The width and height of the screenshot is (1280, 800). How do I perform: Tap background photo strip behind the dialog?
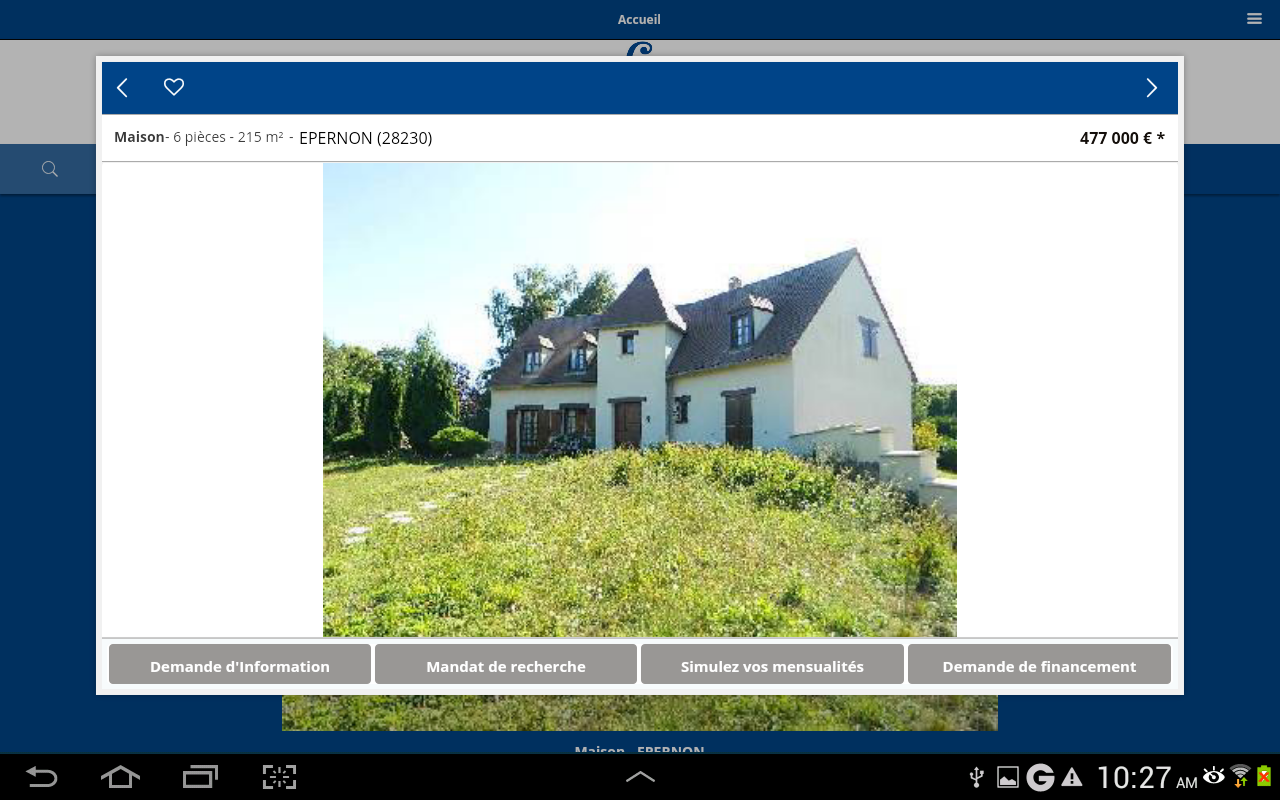click(640, 713)
